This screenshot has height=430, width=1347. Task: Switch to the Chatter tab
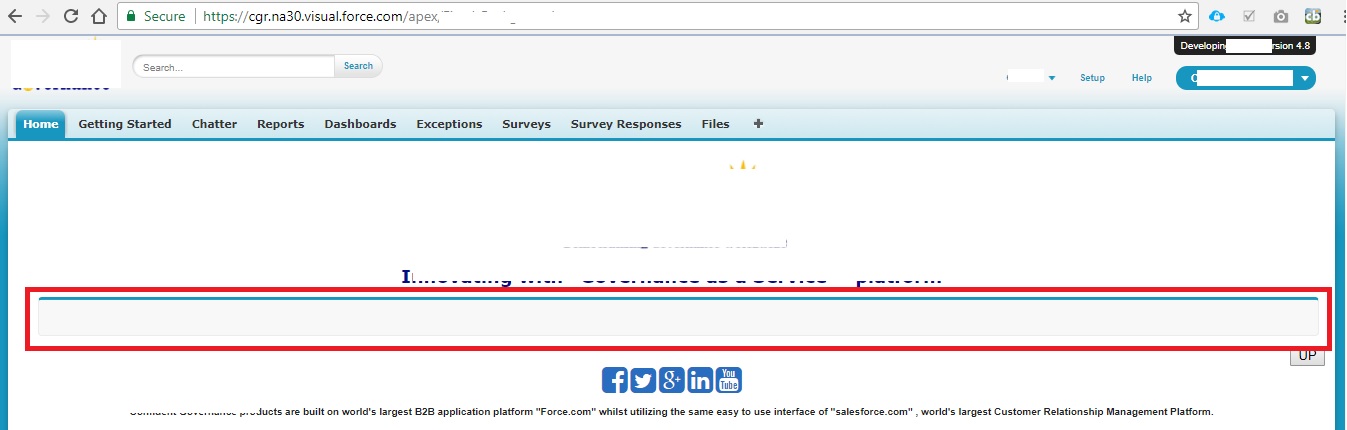pyautogui.click(x=214, y=124)
